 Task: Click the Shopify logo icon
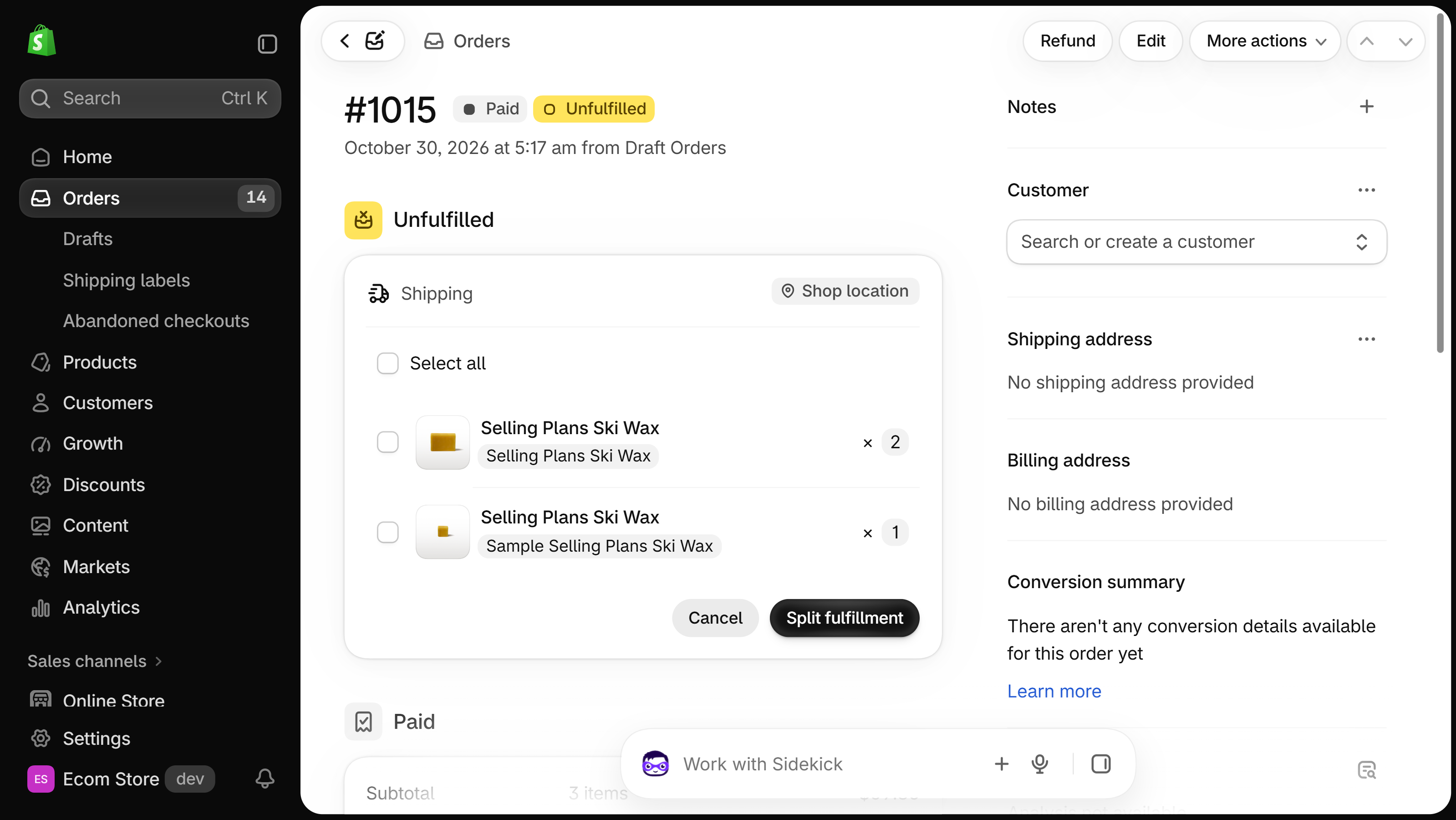tap(41, 41)
